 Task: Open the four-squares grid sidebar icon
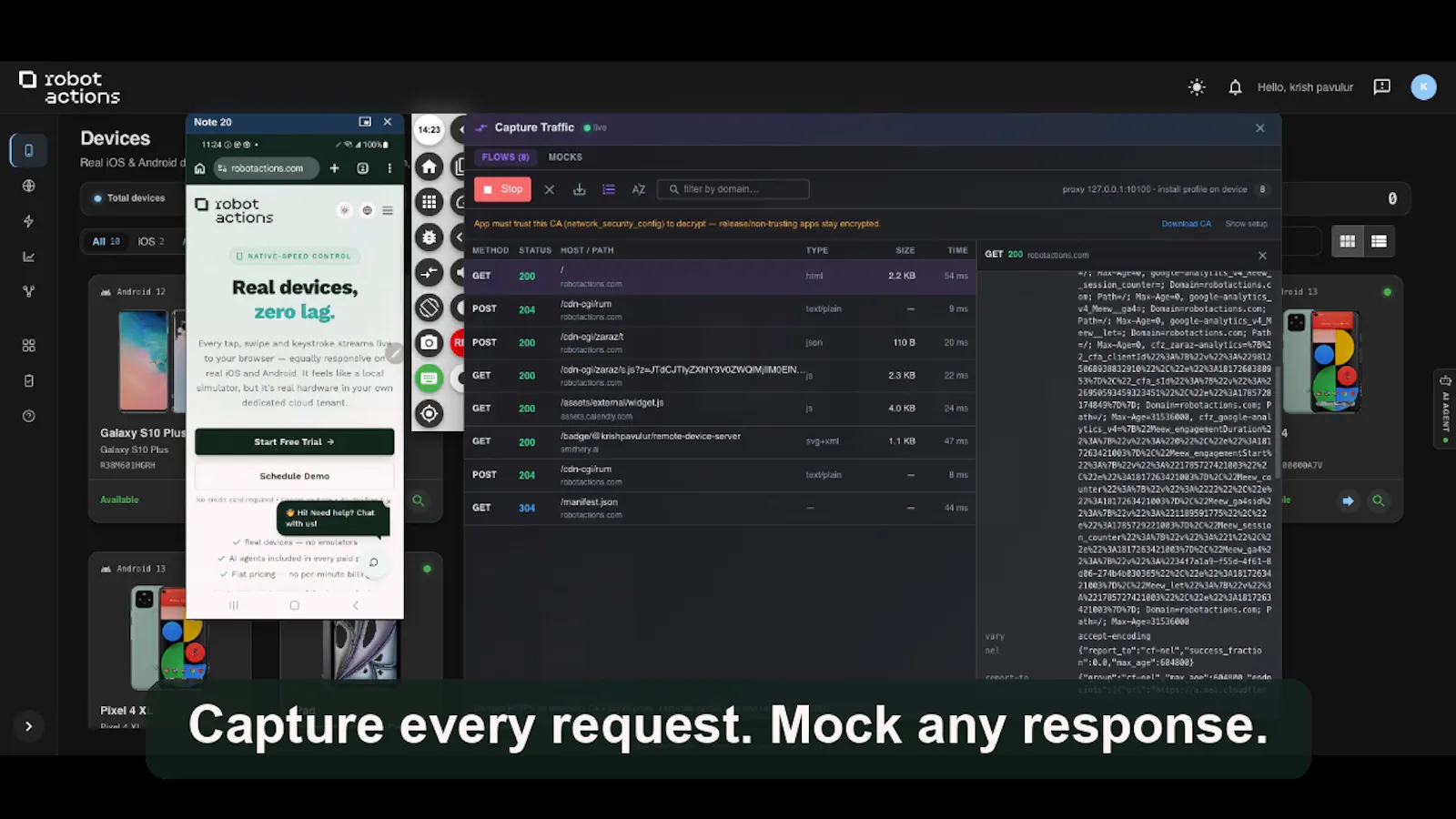(x=28, y=346)
